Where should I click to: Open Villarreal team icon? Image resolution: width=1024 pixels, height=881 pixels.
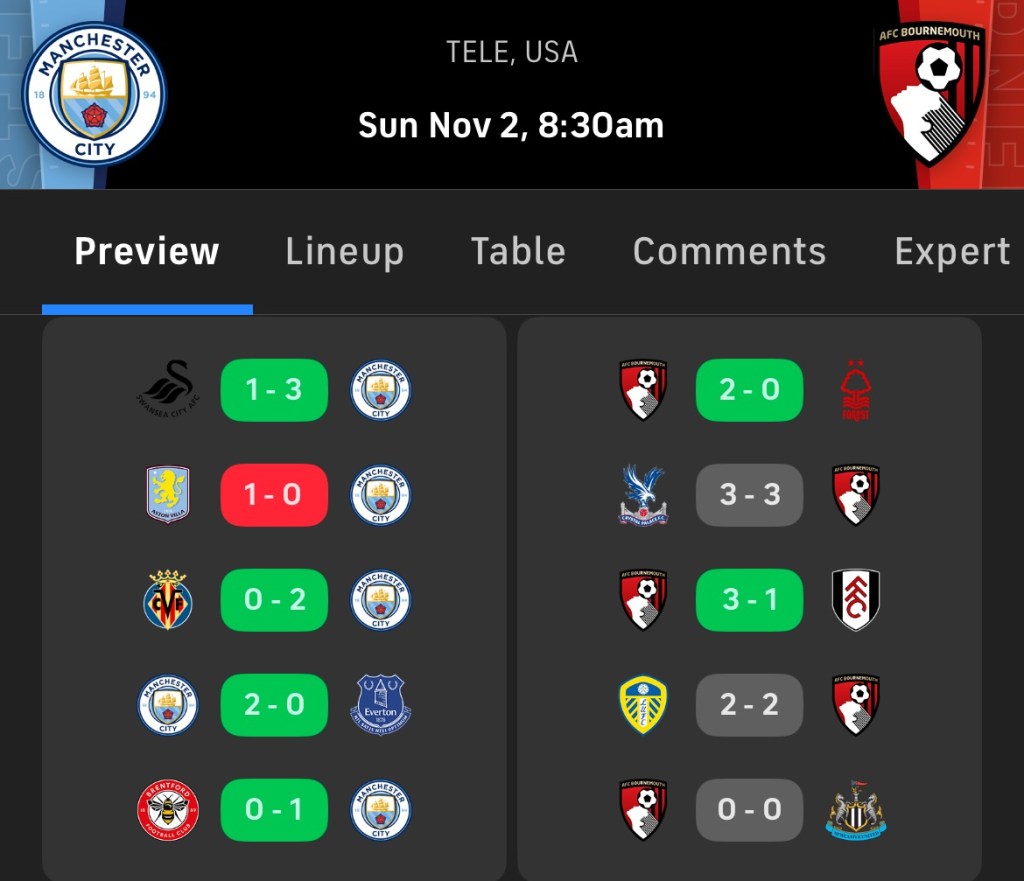[168, 600]
